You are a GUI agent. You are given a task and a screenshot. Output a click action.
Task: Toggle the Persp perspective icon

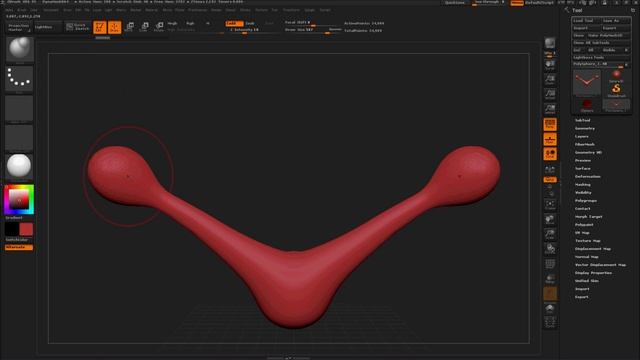[x=550, y=124]
